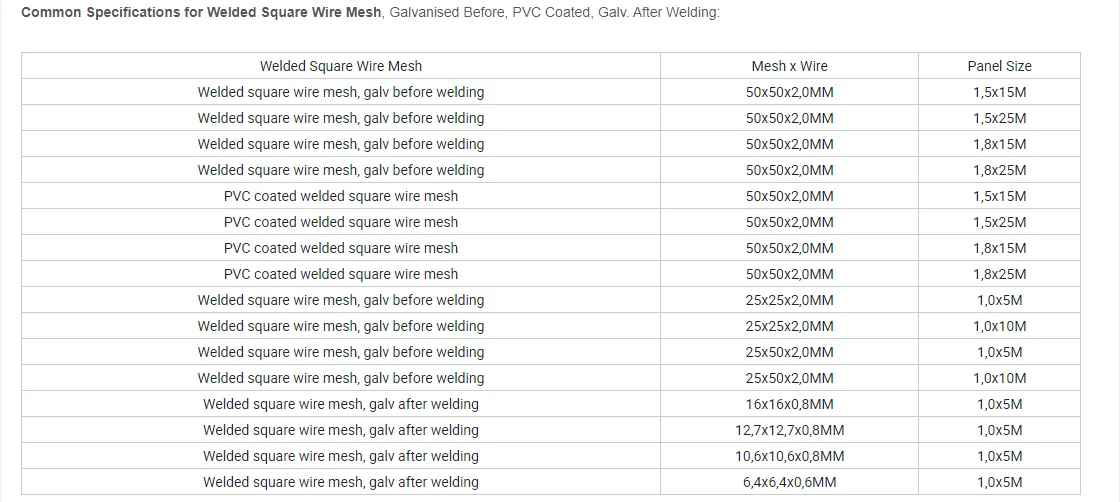Click the 6,4x6,4x0,6MM mesh cell
Image resolution: width=1120 pixels, height=502 pixels.
point(789,482)
